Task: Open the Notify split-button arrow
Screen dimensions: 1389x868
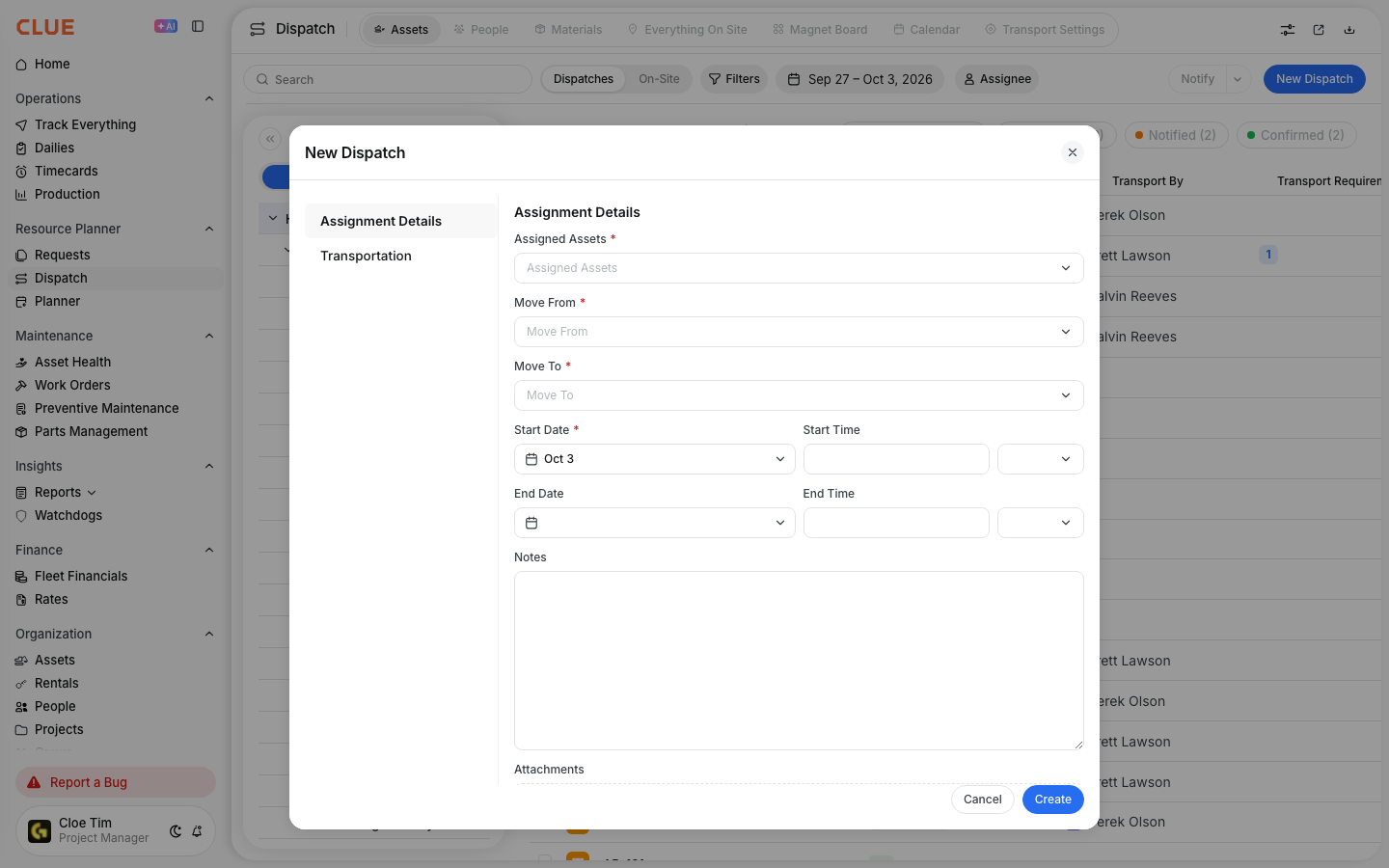Action: pos(1238,79)
